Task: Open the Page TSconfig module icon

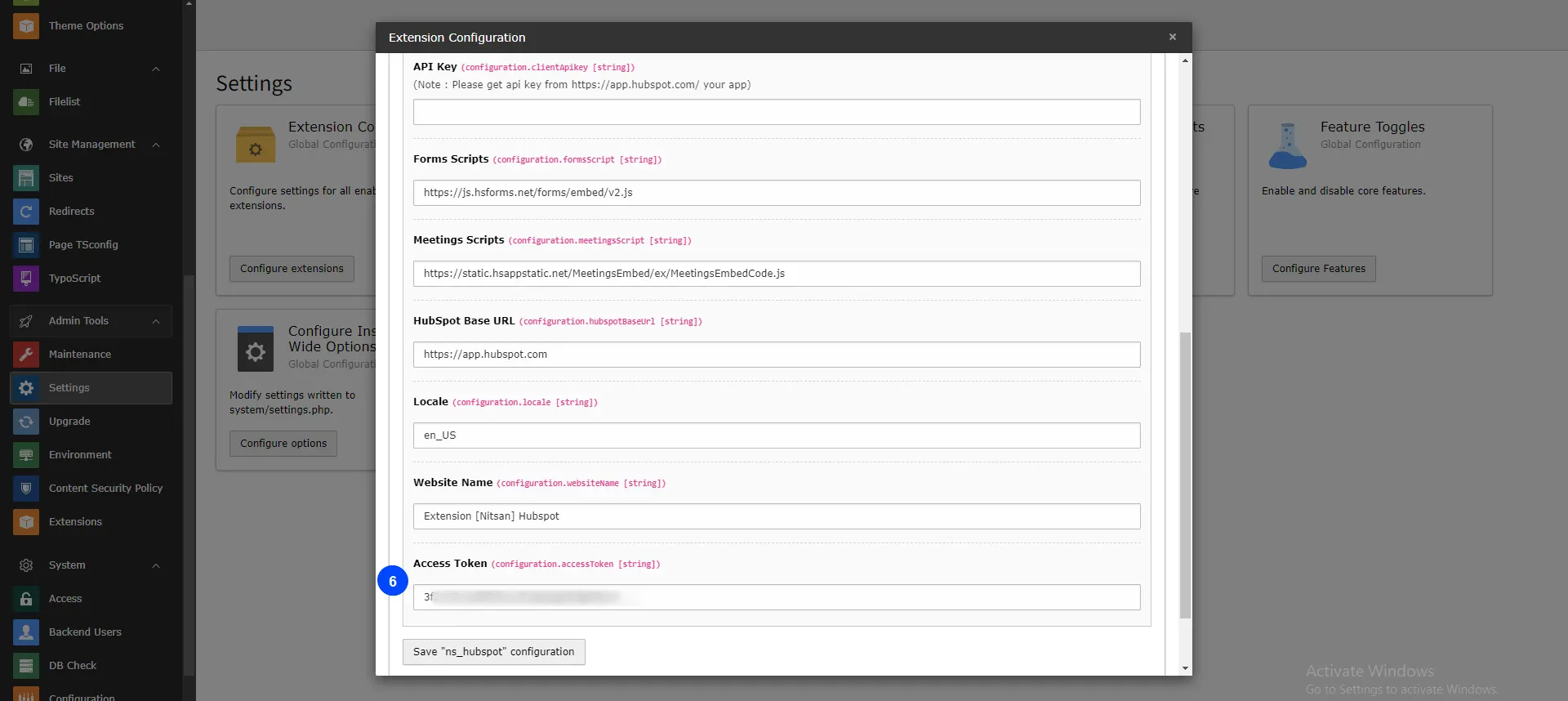Action: pyautogui.click(x=26, y=245)
